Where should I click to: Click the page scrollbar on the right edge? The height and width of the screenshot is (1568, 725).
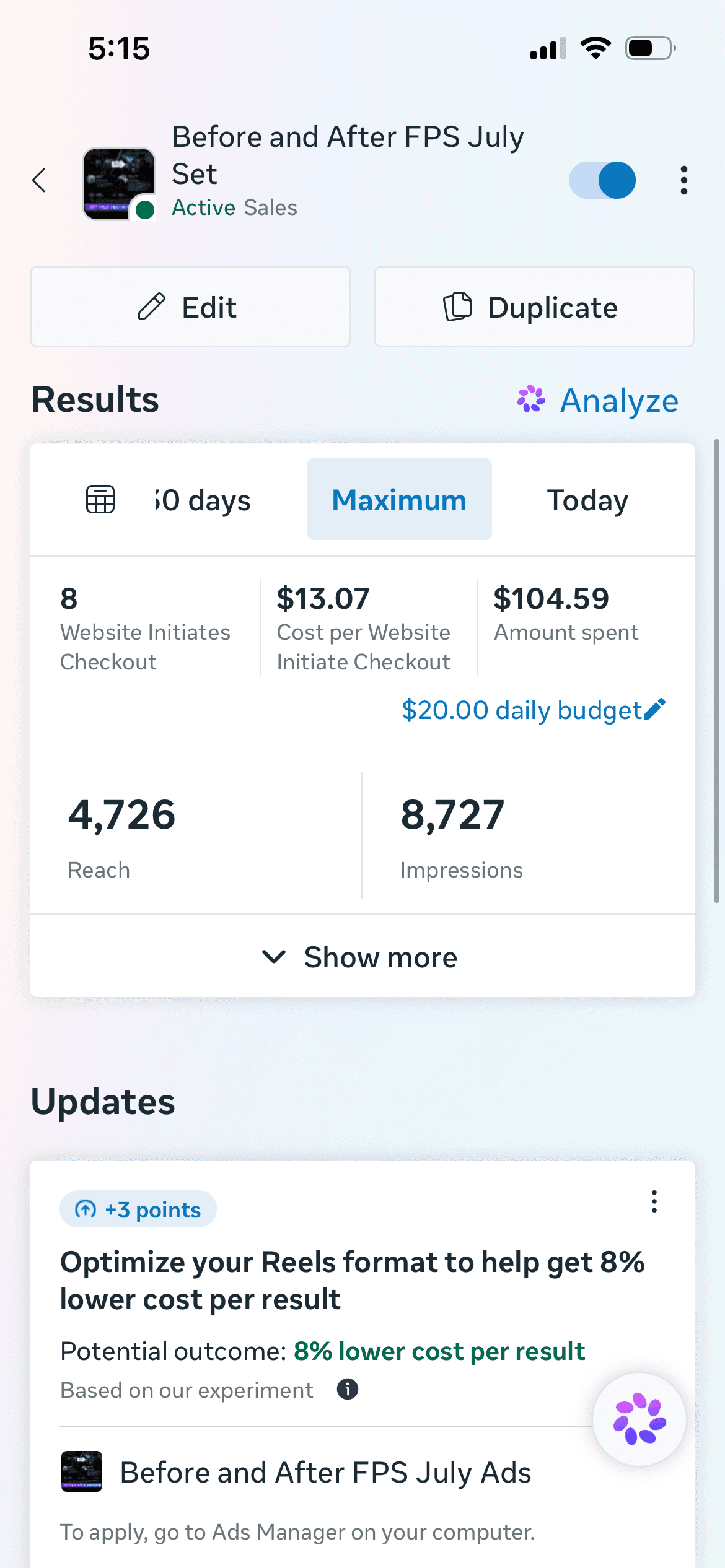tap(716, 671)
